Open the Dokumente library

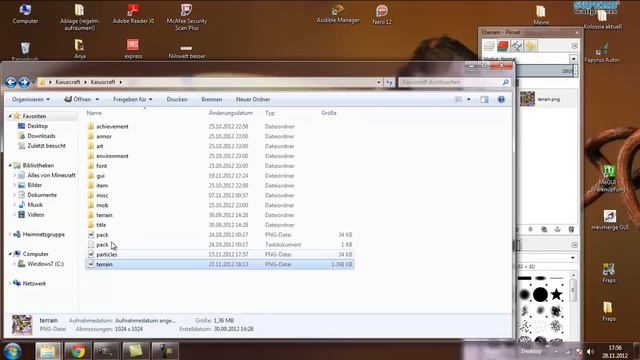click(42, 195)
